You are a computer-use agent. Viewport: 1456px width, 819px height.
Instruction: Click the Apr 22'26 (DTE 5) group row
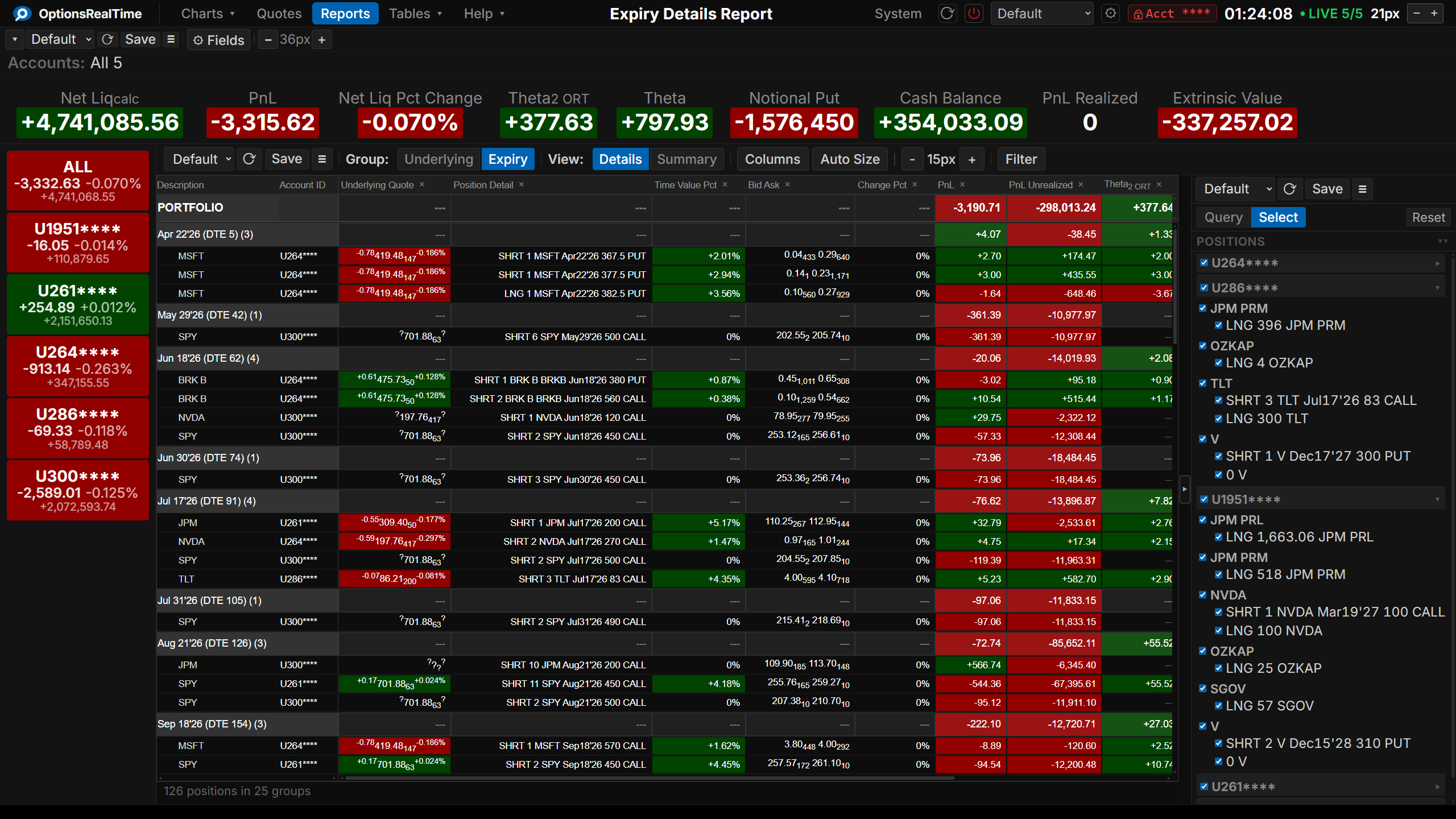(x=664, y=234)
